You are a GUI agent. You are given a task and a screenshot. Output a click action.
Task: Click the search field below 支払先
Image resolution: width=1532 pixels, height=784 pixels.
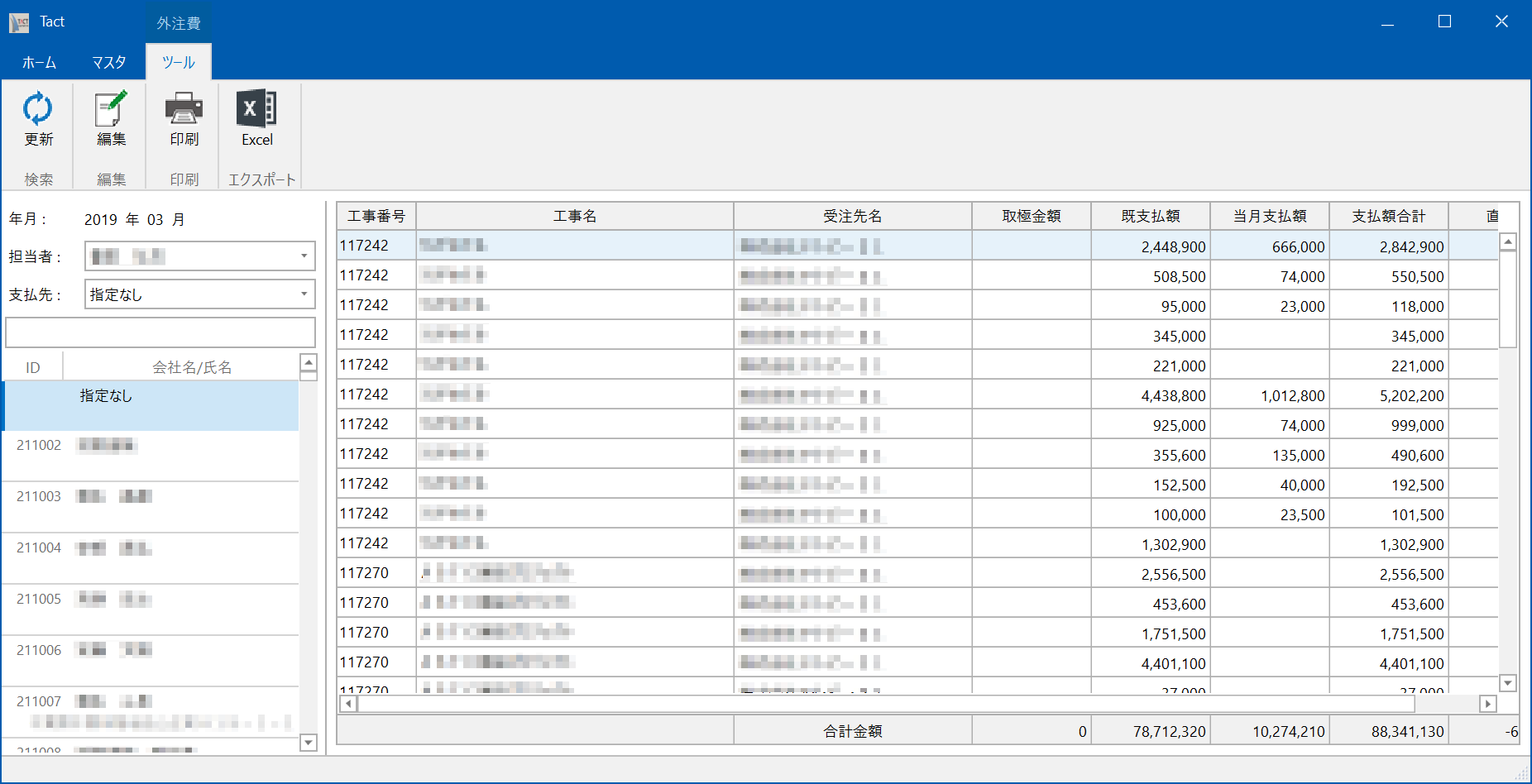pyautogui.click(x=160, y=332)
